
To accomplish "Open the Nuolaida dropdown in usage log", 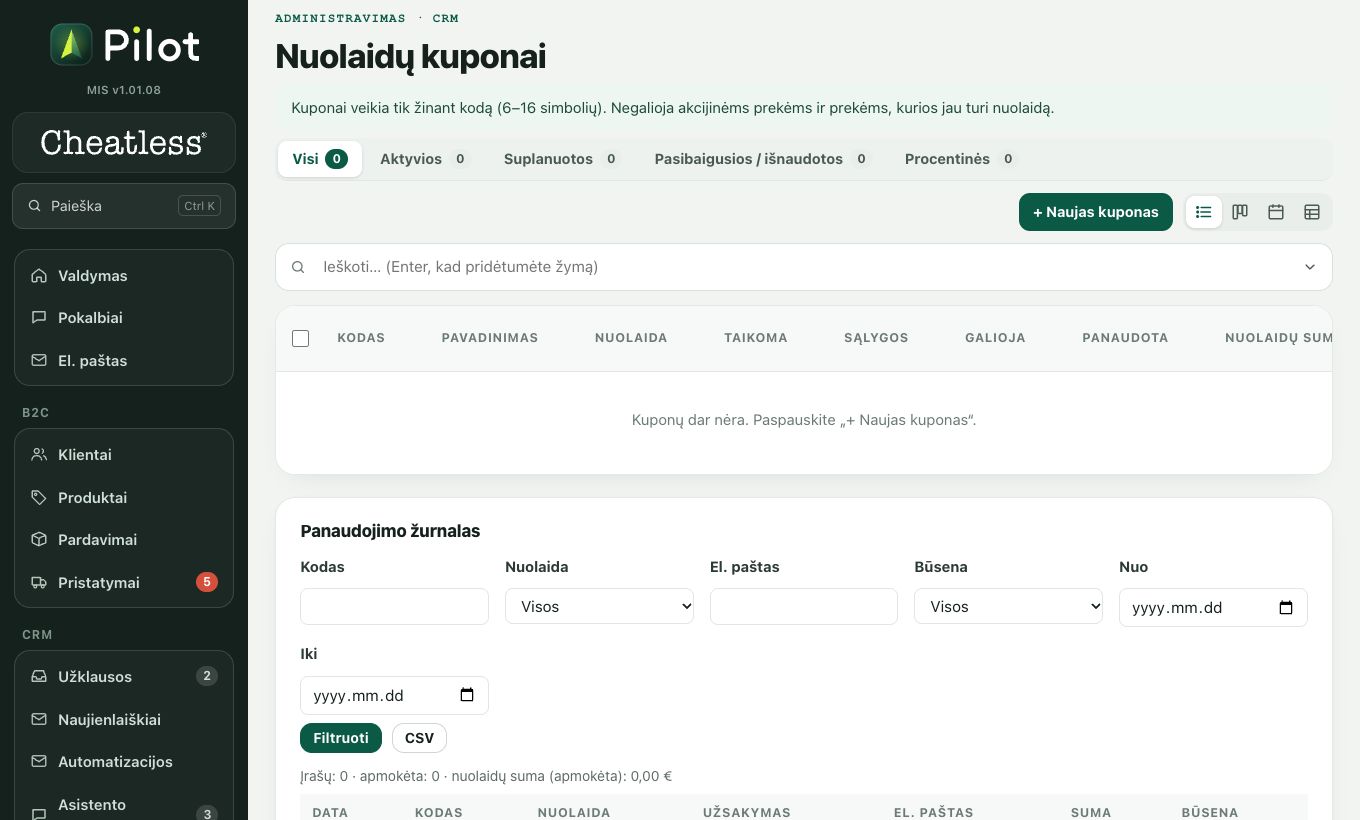I will tap(600, 607).
